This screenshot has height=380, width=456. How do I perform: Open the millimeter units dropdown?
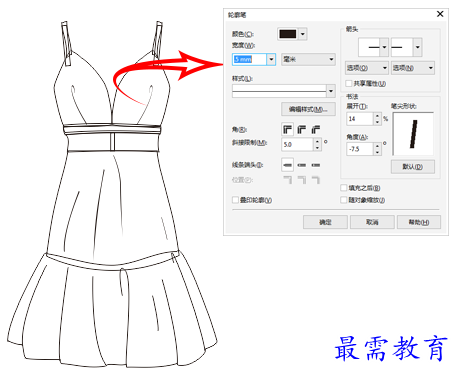(308, 59)
